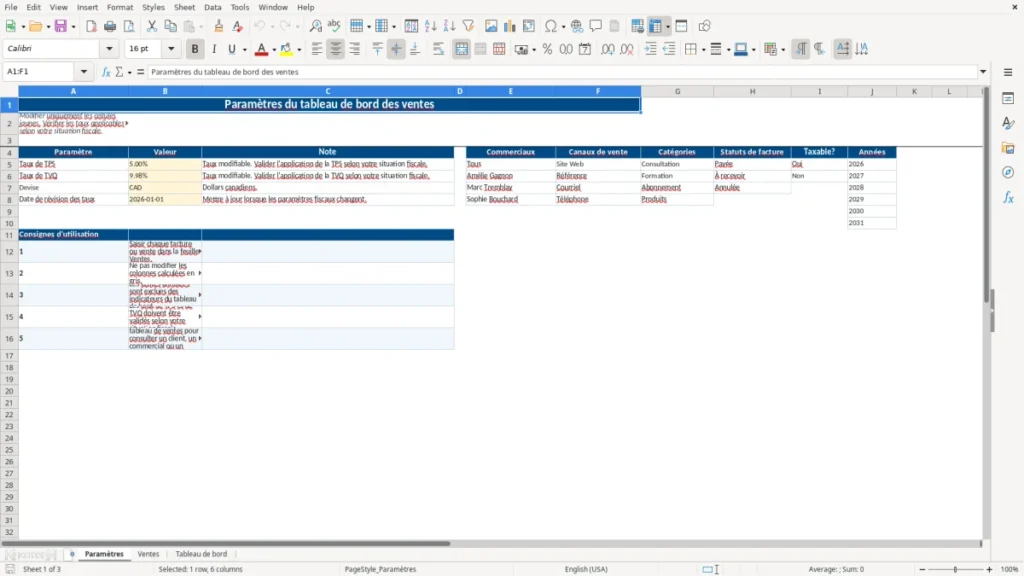Toggle Bold formatting

[x=195, y=49]
